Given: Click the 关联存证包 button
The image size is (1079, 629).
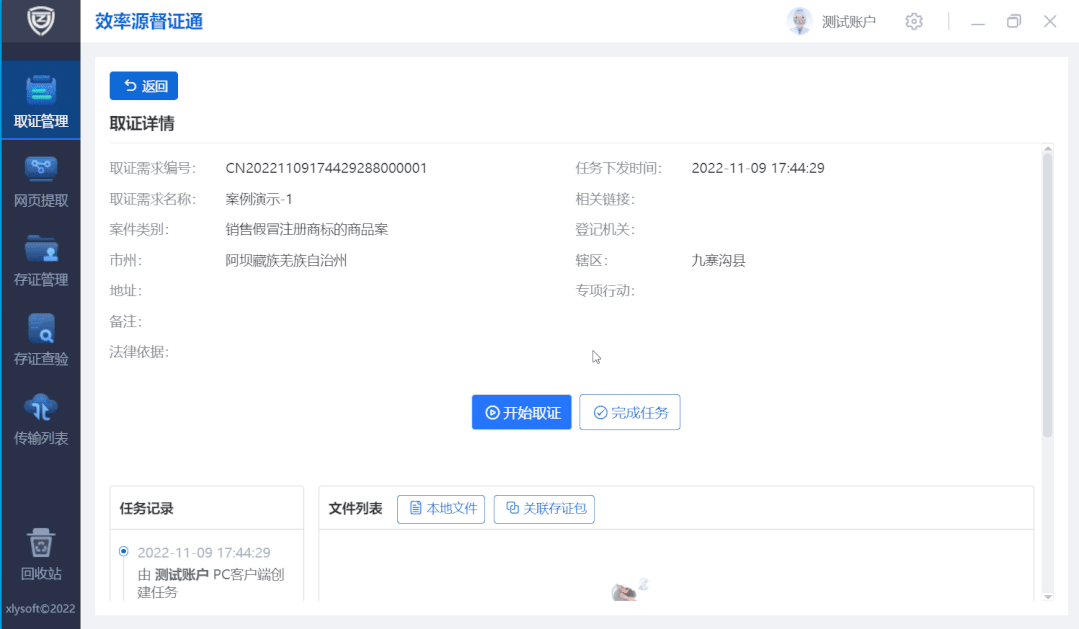Looking at the screenshot, I should click(x=544, y=508).
